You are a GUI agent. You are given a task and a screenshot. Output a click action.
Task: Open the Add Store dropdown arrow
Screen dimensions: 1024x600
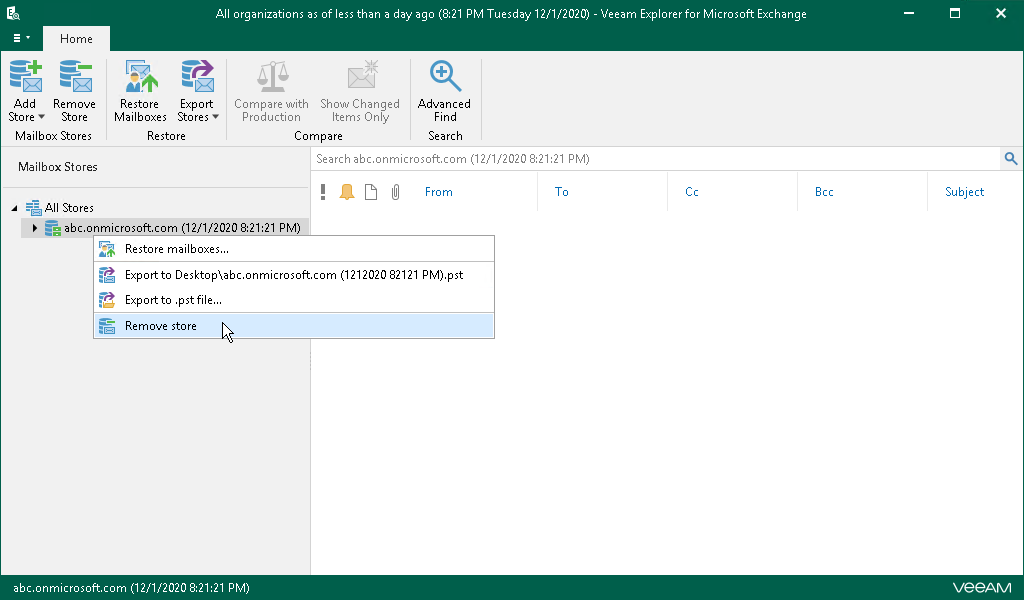41,117
